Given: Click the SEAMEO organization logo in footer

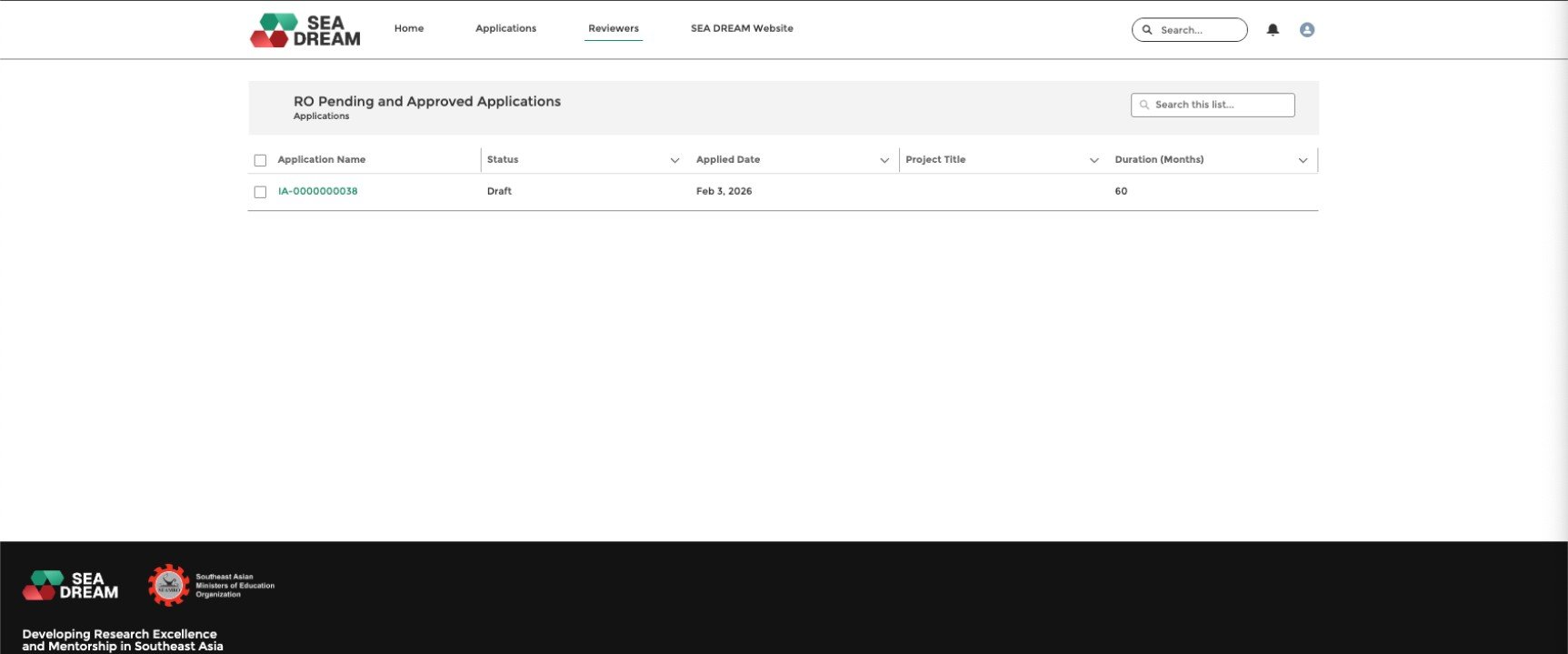Looking at the screenshot, I should tap(169, 585).
